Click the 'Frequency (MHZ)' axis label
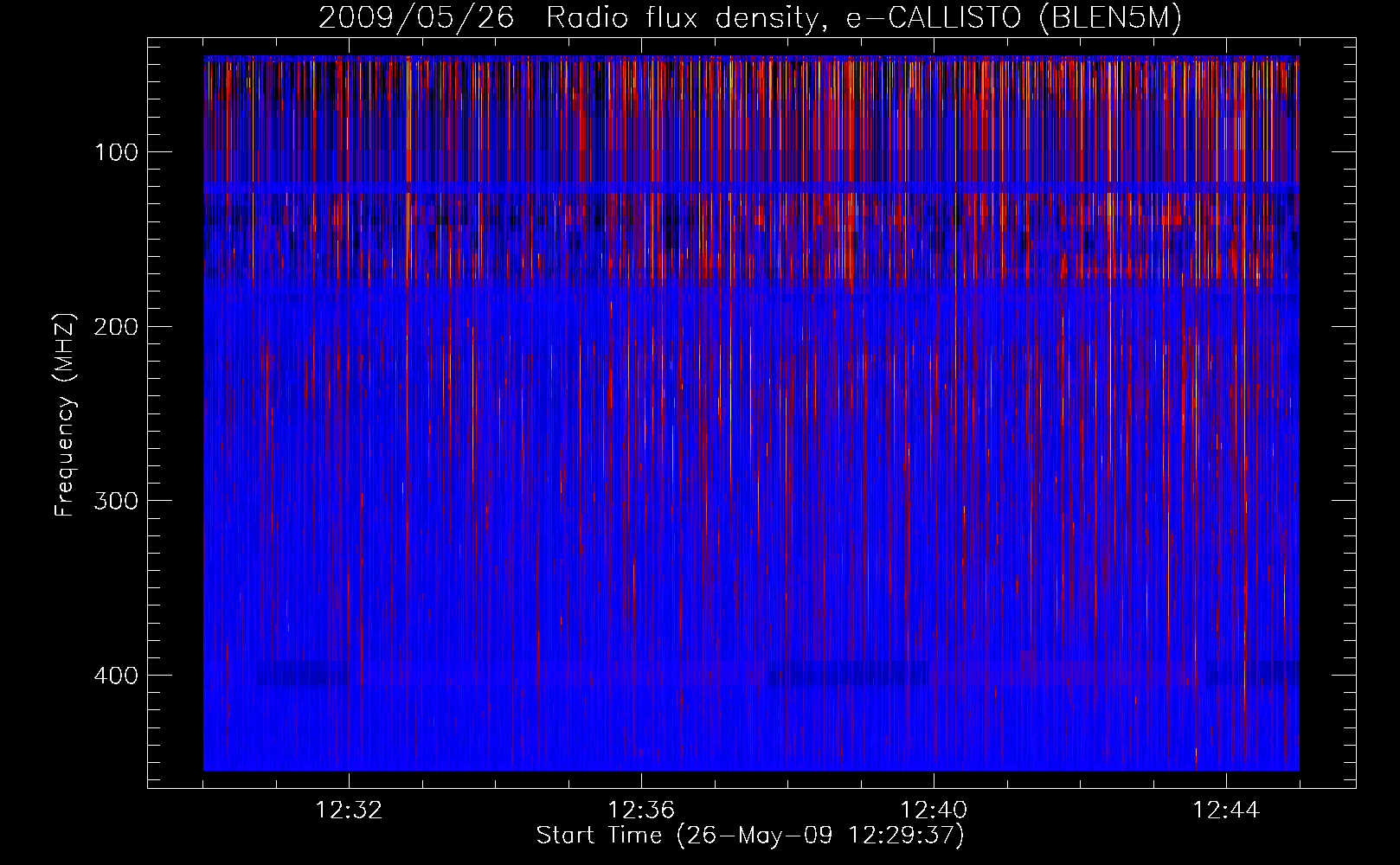The width and height of the screenshot is (1400, 865). (x=65, y=415)
